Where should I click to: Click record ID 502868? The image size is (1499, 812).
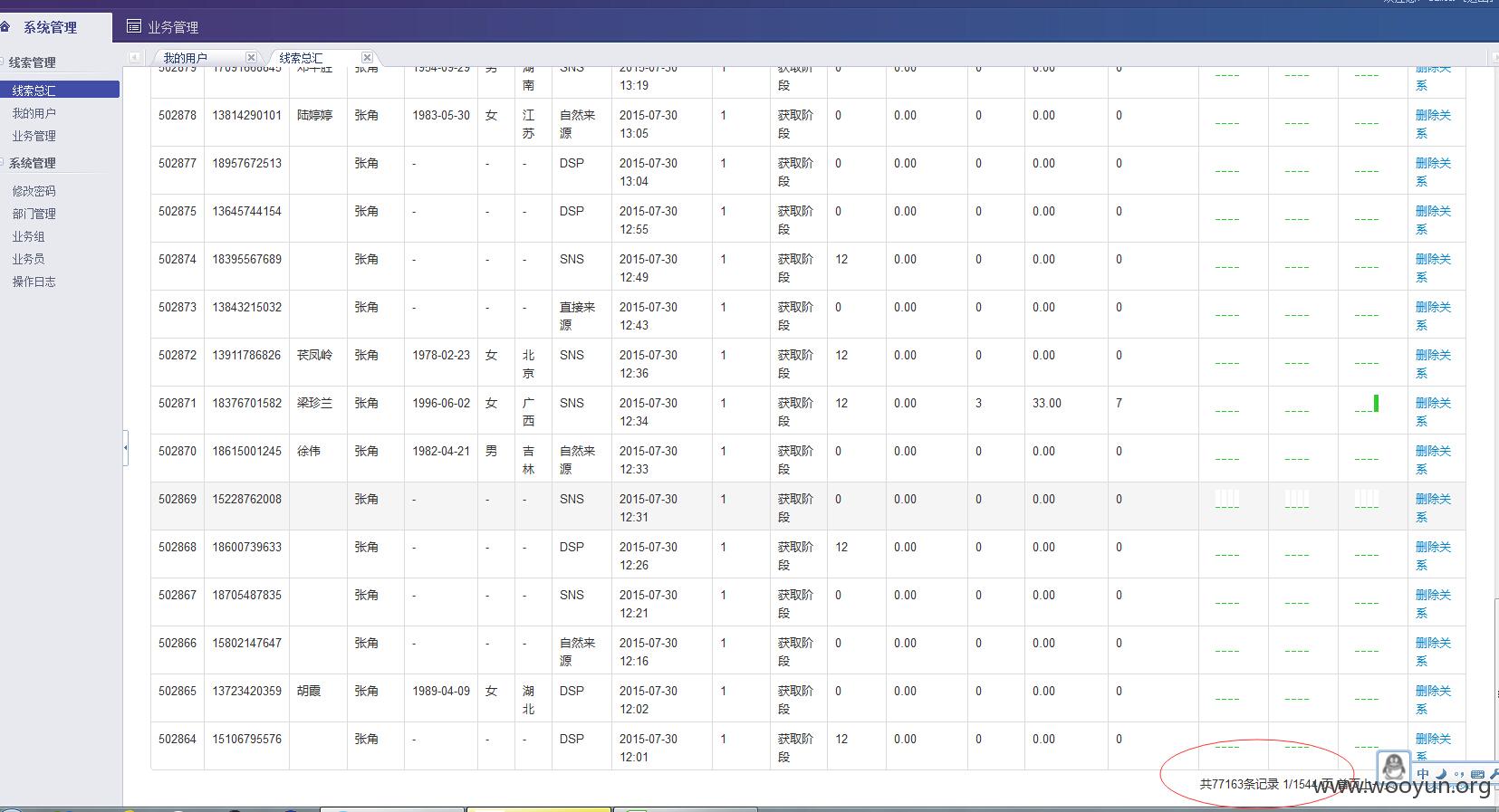[178, 547]
